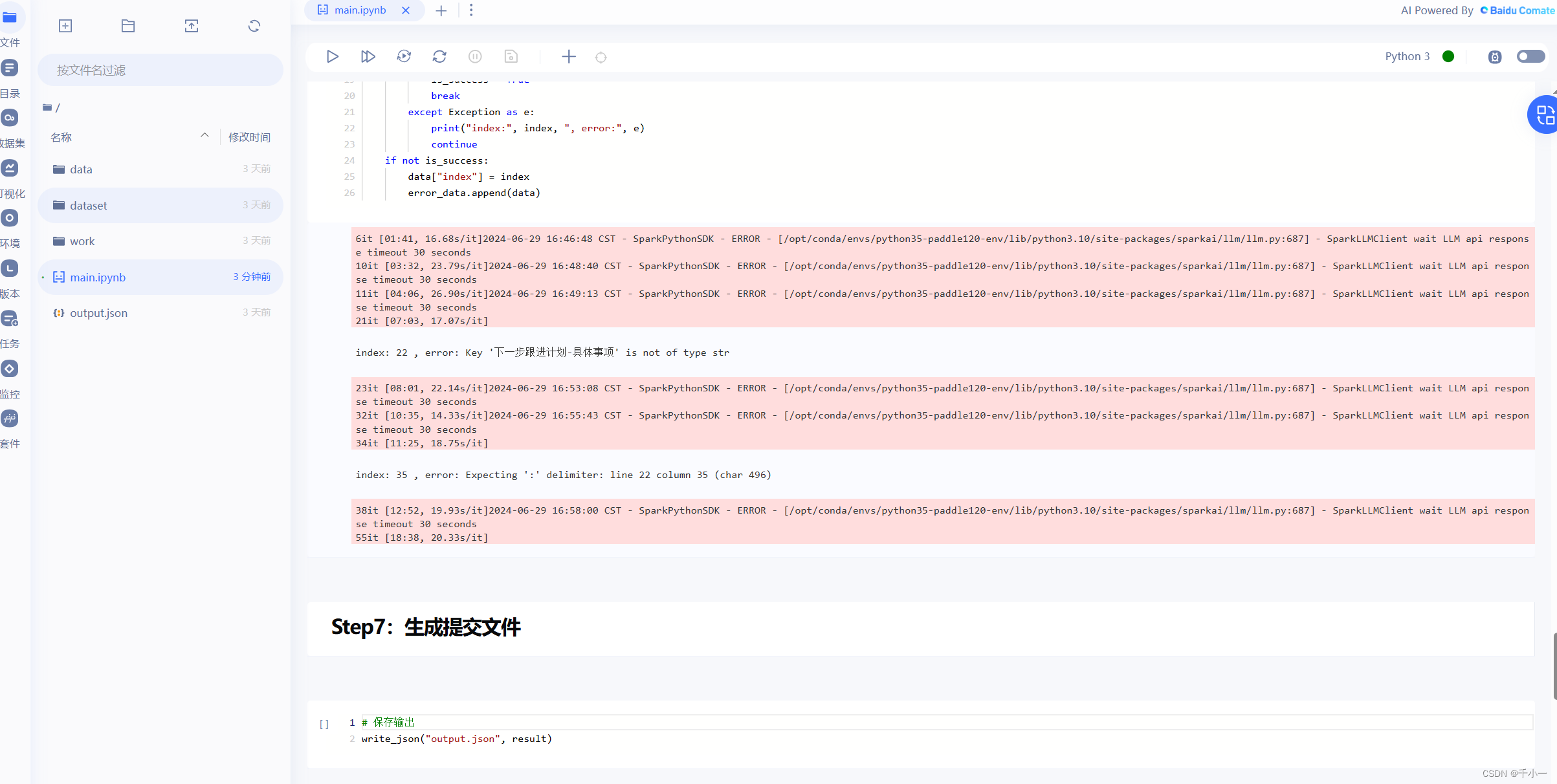Select main.ipynb in file list

click(x=160, y=277)
